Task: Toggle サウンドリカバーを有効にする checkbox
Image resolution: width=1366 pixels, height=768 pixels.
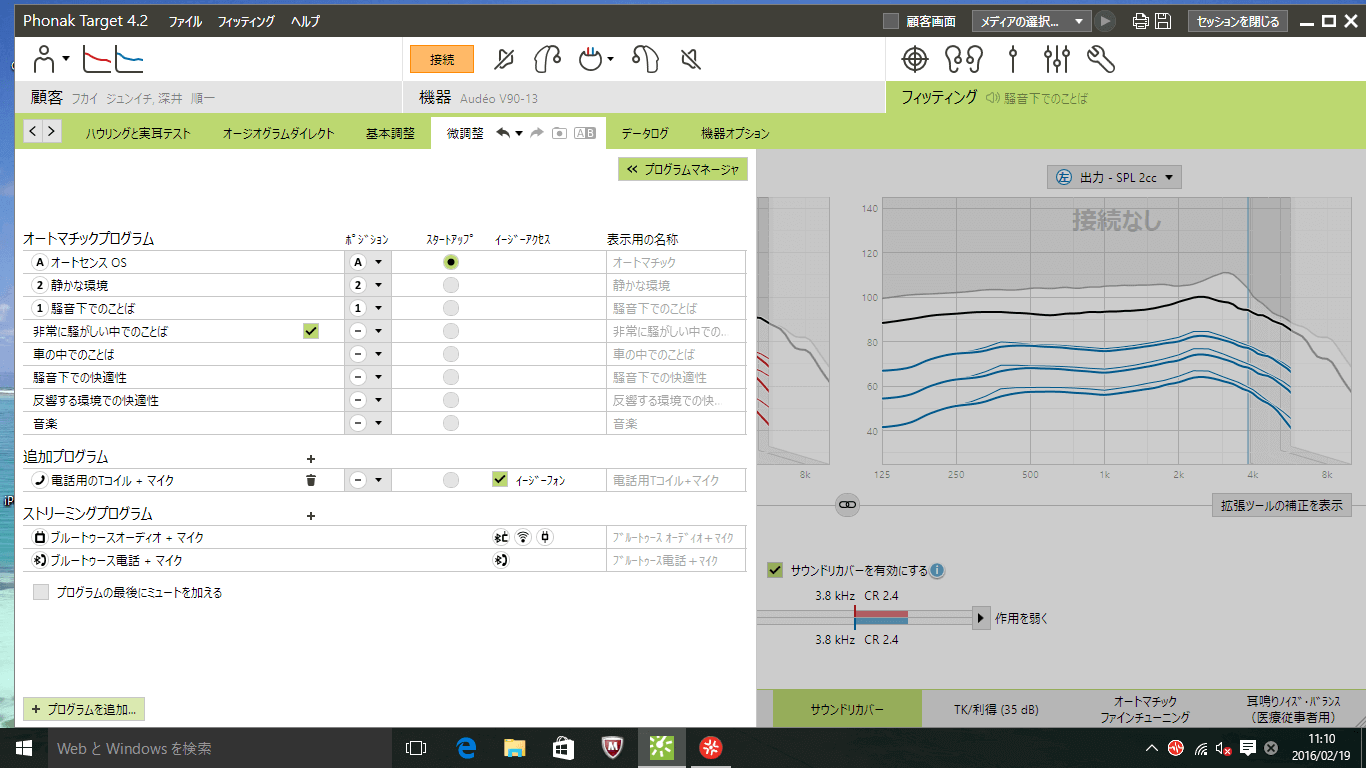Action: pos(774,570)
